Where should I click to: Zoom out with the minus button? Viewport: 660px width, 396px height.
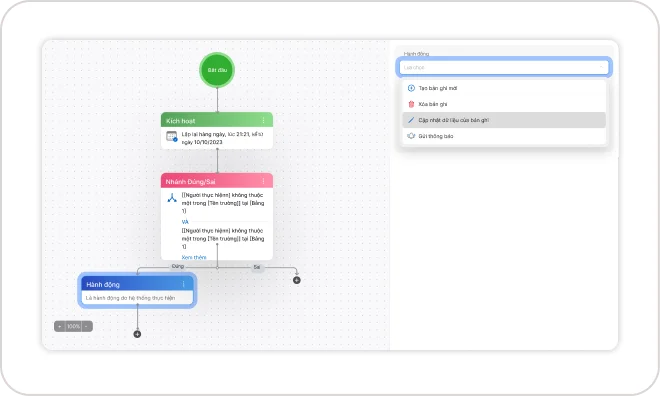coord(86,326)
